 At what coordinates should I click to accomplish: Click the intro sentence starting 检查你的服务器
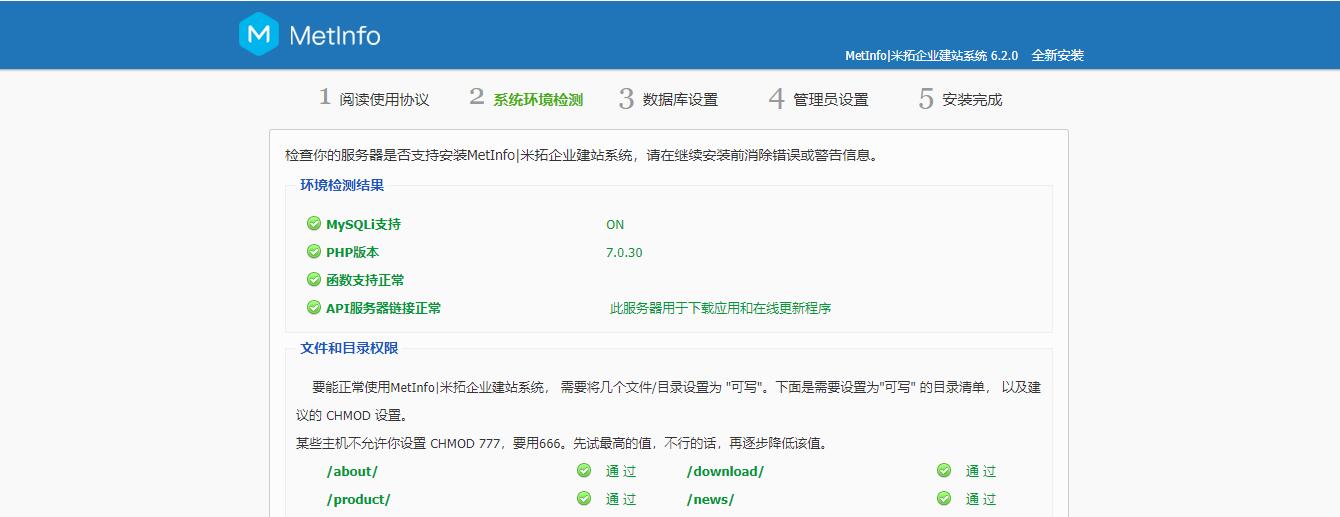click(582, 155)
